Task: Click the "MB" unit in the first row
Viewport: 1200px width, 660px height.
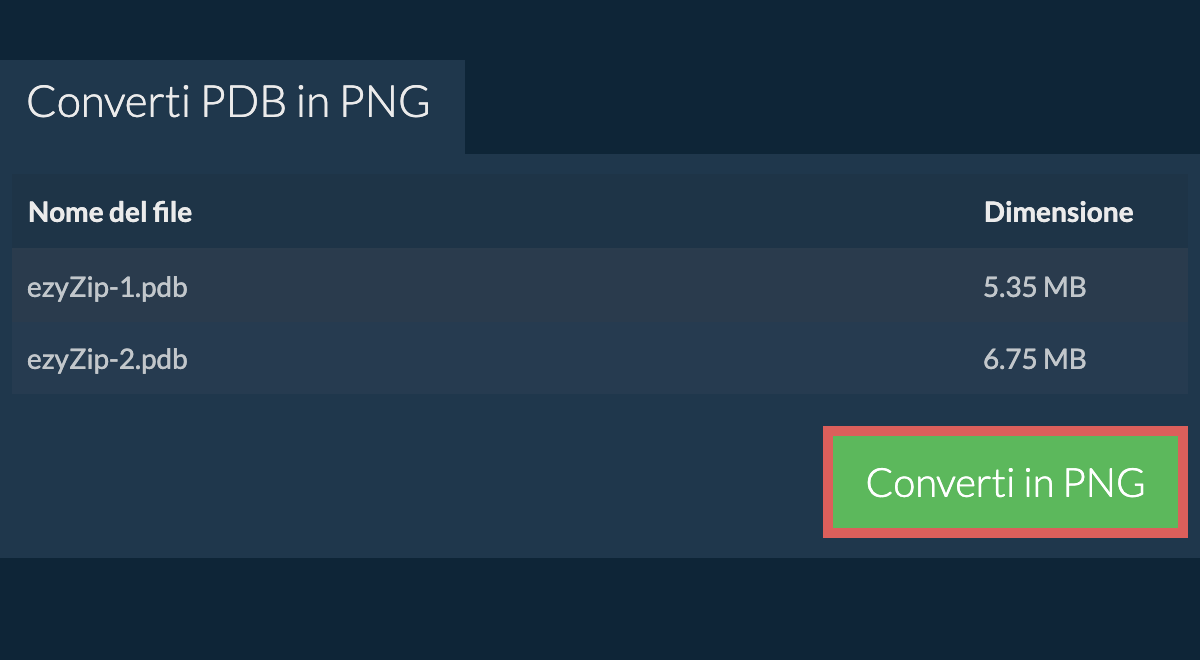Action: [x=1065, y=288]
